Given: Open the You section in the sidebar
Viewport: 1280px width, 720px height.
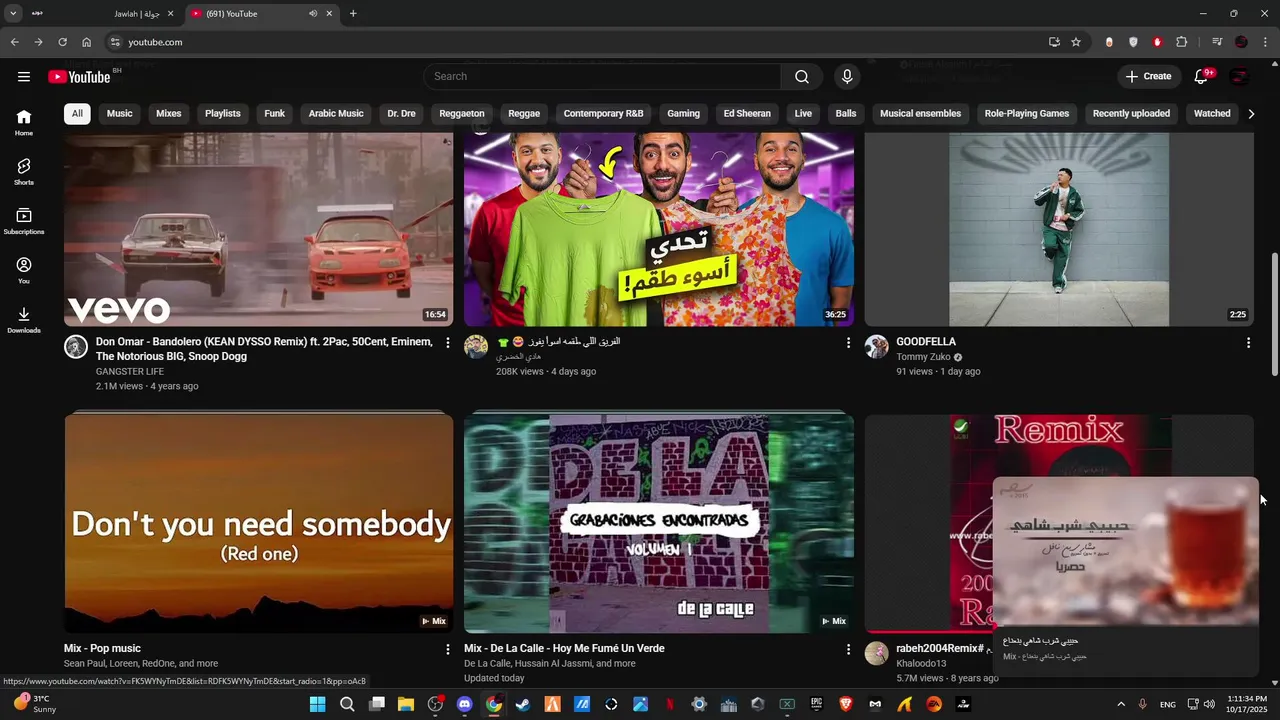Looking at the screenshot, I should [x=24, y=270].
